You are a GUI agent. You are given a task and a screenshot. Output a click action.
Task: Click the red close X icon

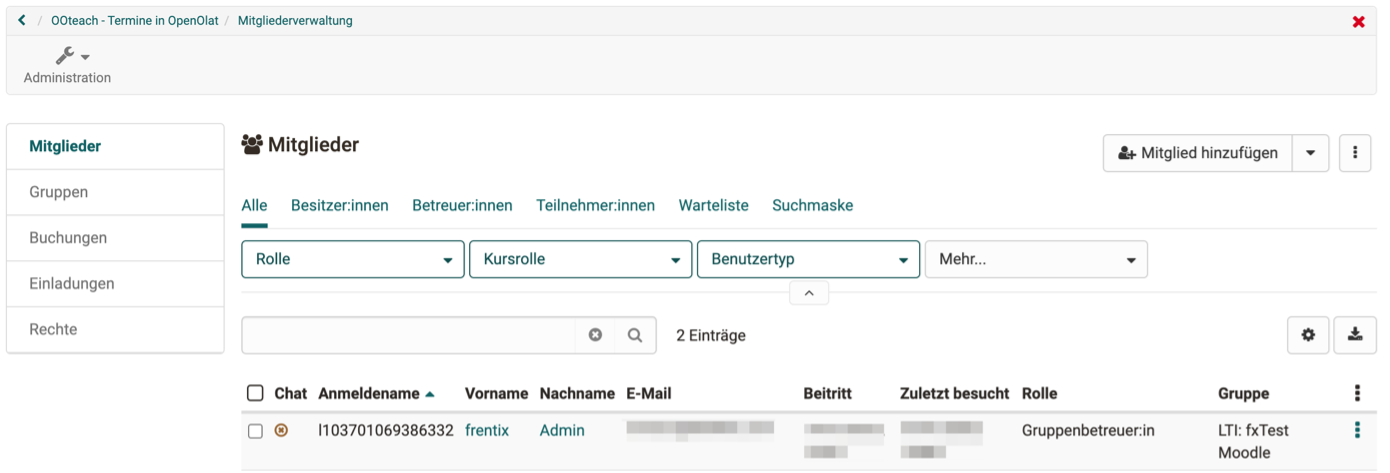[1358, 21]
